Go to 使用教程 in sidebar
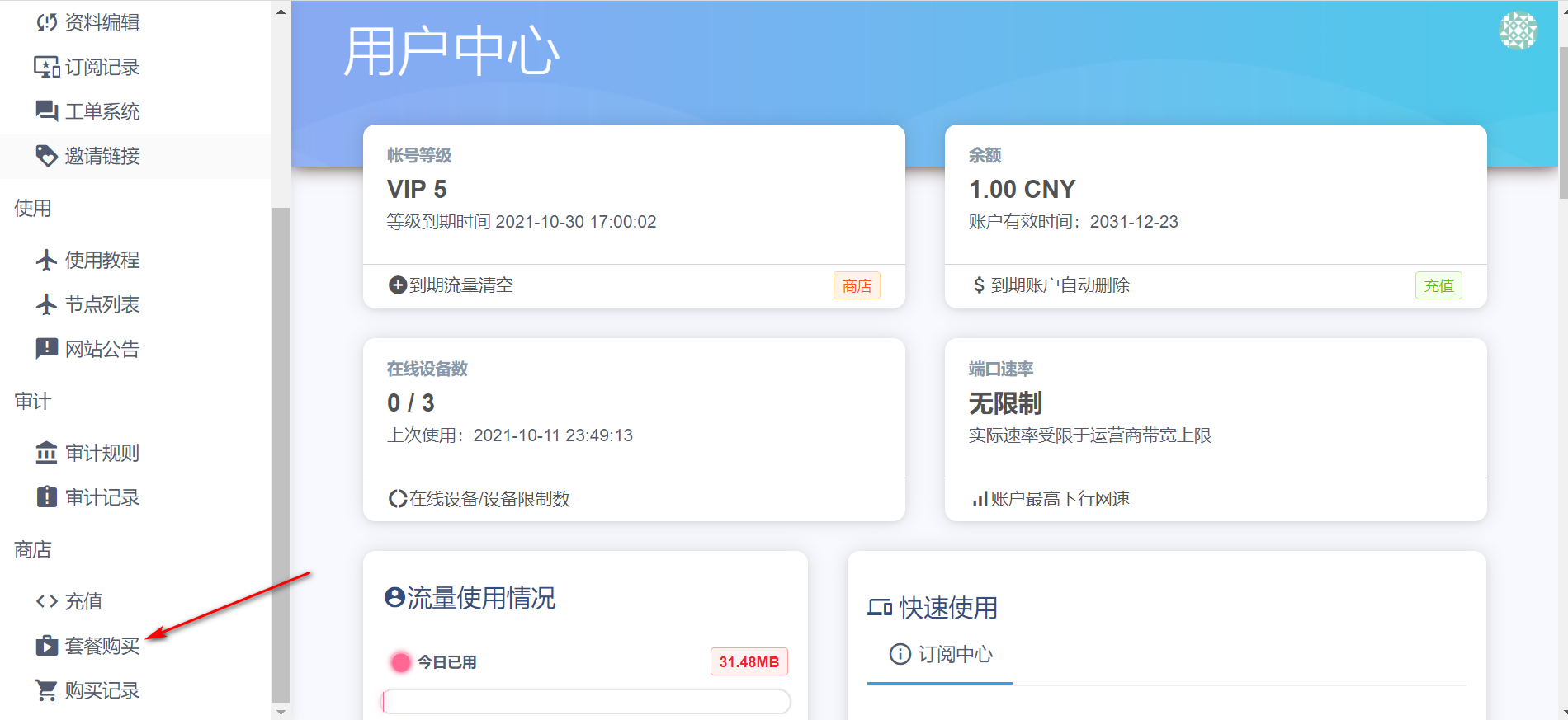This screenshot has width=1568, height=720. click(102, 260)
